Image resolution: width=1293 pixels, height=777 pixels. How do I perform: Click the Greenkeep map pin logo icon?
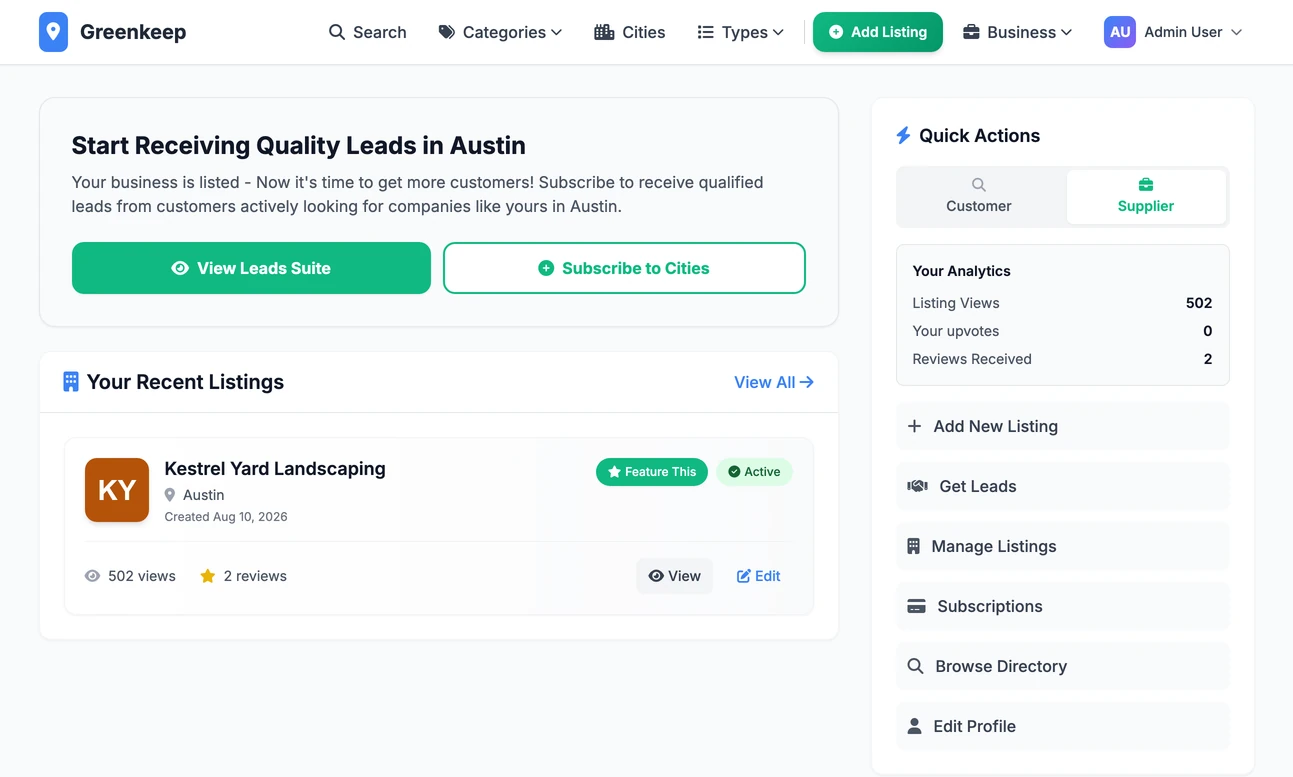tap(53, 32)
